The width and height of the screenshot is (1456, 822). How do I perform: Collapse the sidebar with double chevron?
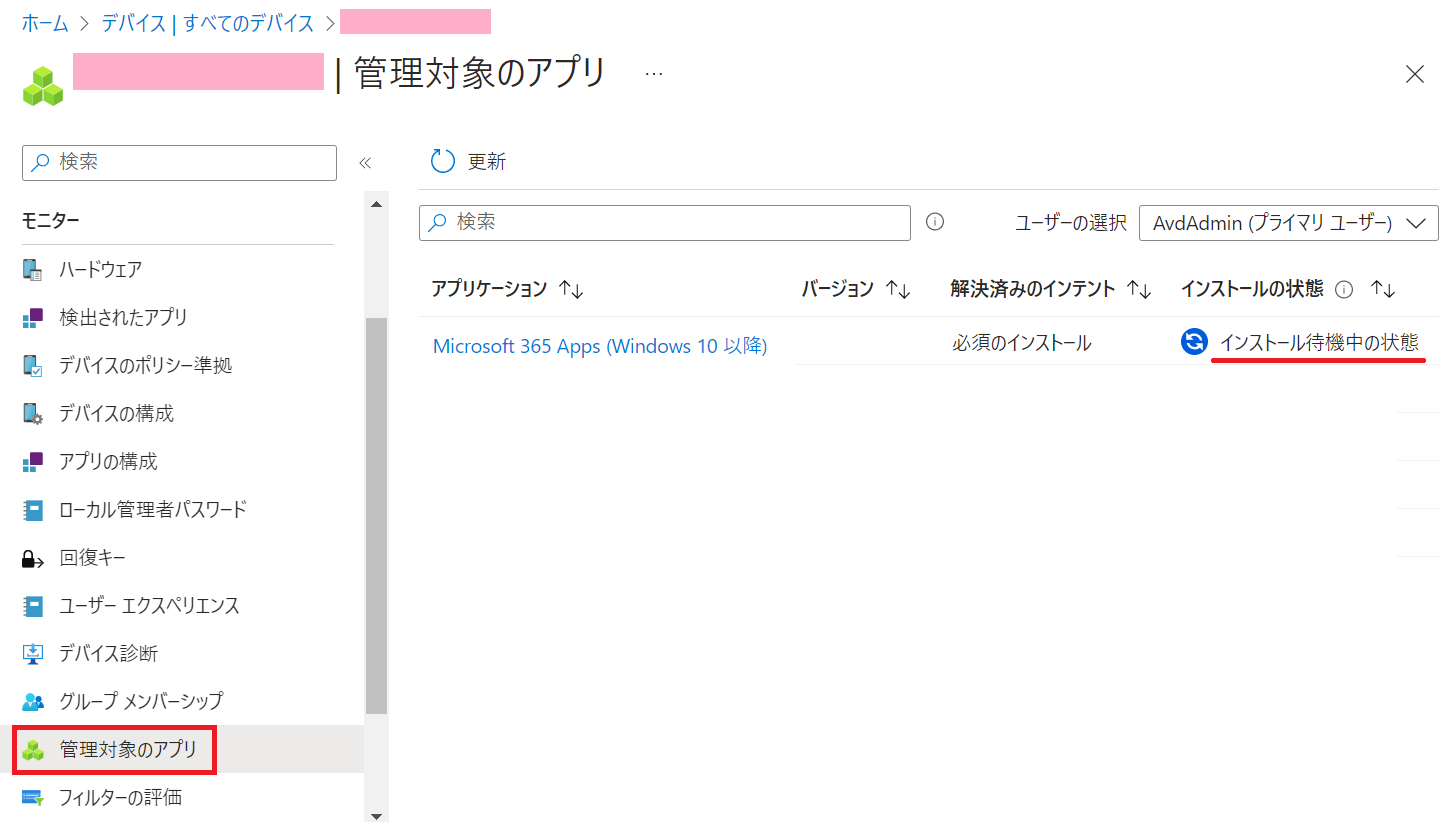pos(365,163)
